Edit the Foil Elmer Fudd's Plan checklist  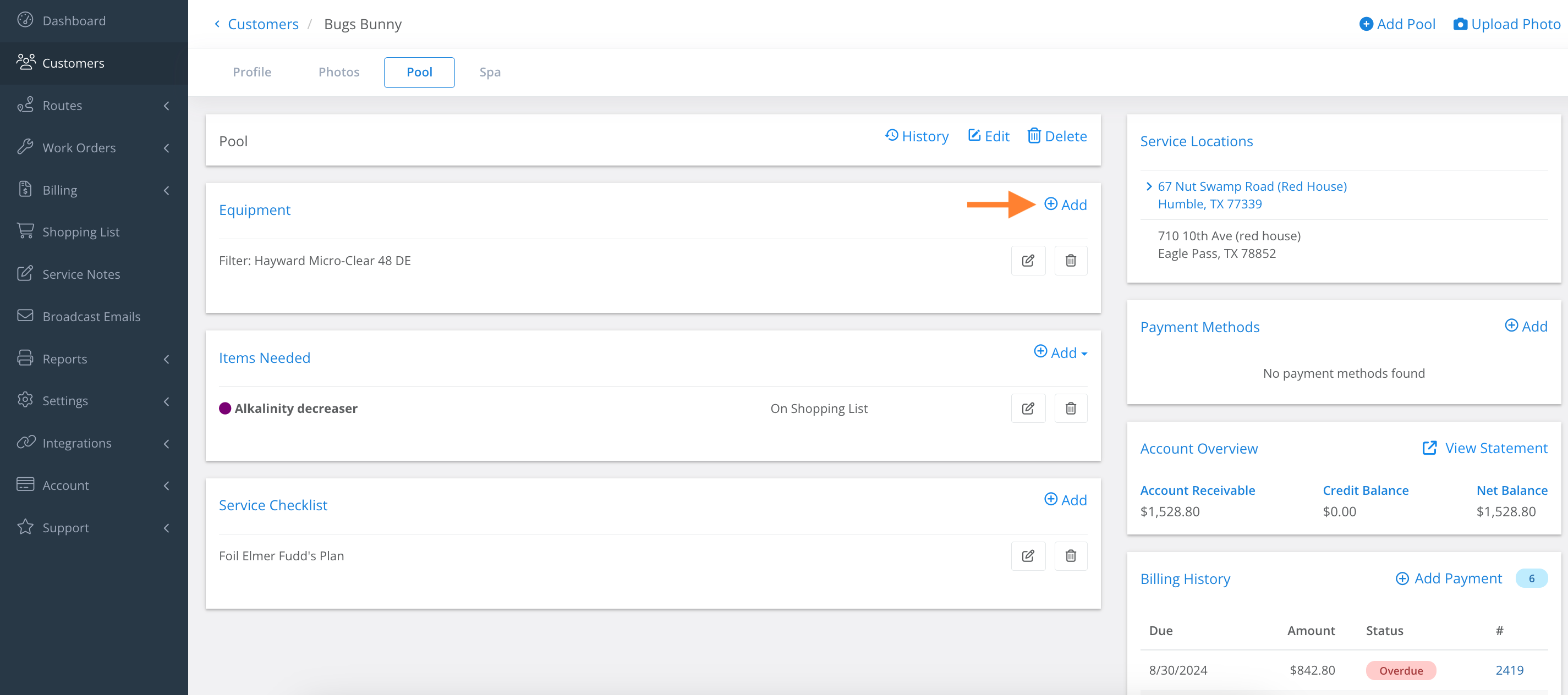[1028, 556]
